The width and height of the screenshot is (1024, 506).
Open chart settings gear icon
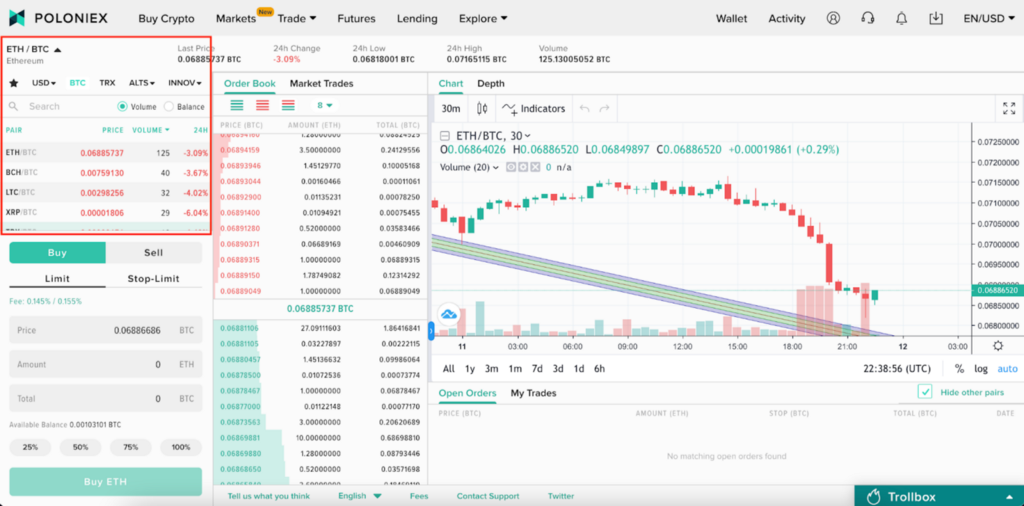coord(998,346)
